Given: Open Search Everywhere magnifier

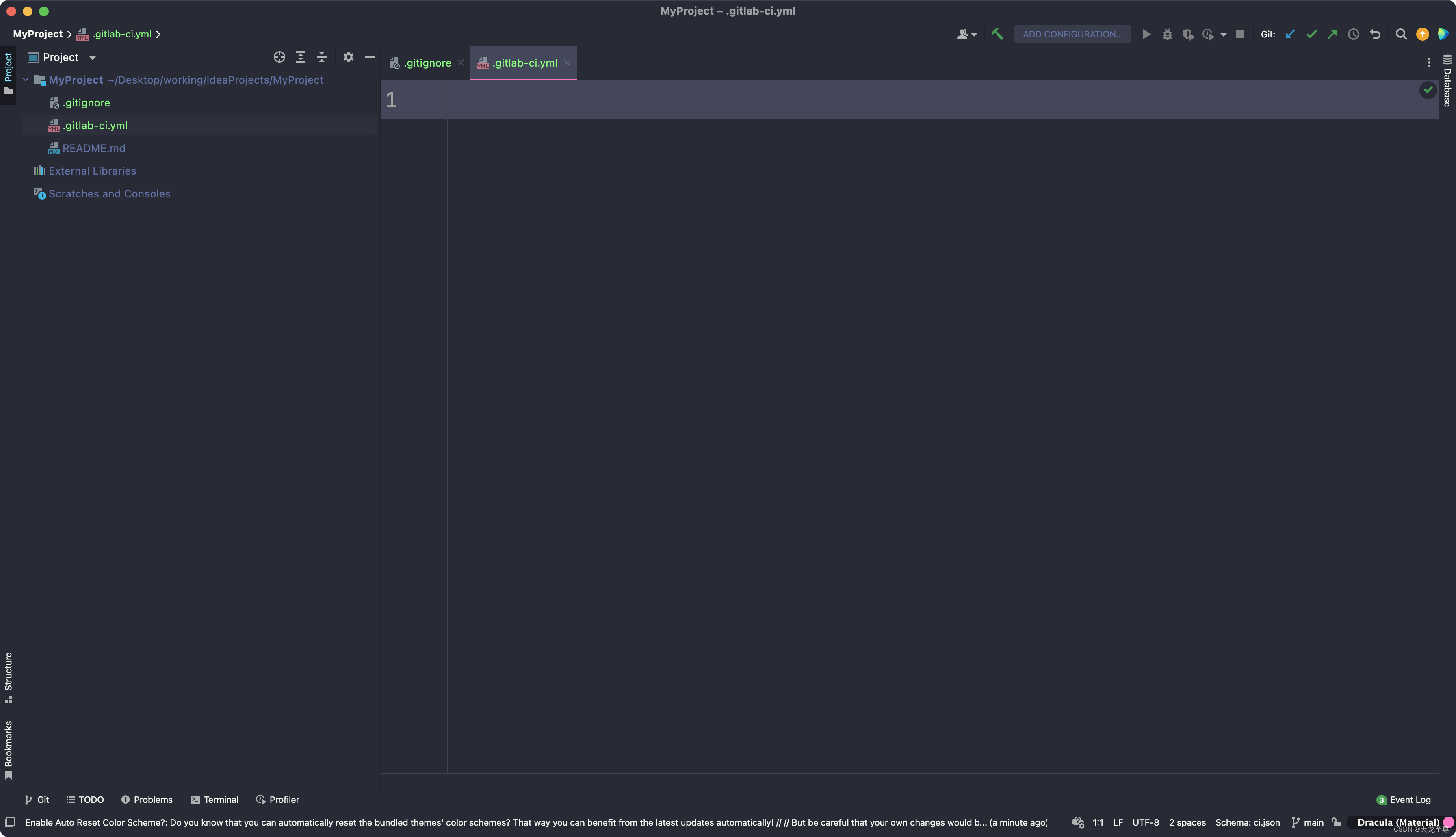Looking at the screenshot, I should 1402,34.
